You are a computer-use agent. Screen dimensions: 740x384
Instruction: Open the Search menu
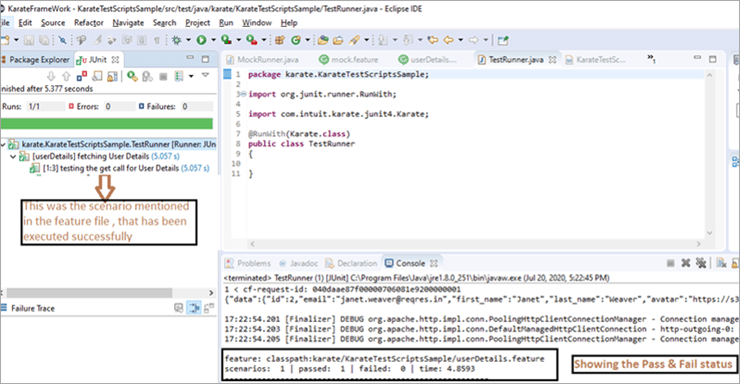click(164, 23)
